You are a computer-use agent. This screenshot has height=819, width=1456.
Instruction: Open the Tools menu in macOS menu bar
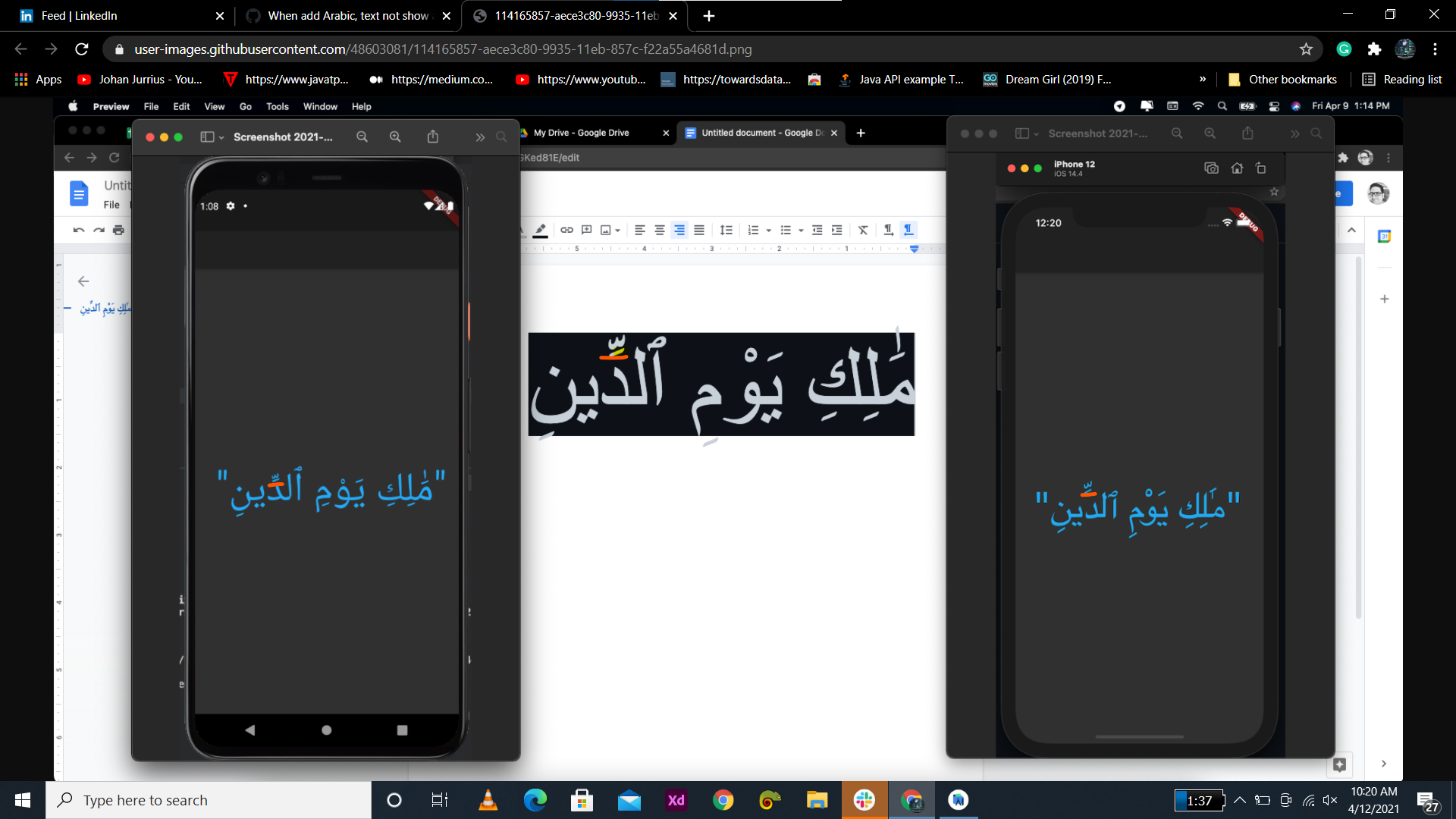(x=277, y=106)
